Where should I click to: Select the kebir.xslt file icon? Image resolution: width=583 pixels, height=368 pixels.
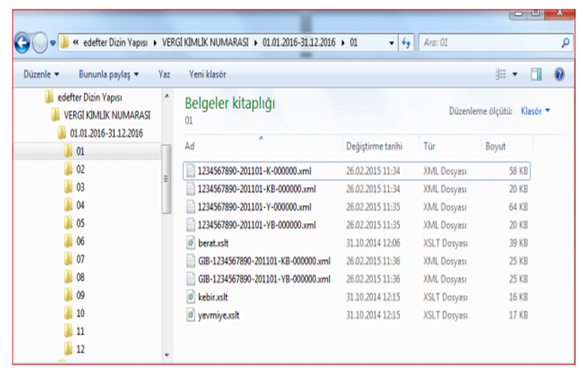[190, 297]
